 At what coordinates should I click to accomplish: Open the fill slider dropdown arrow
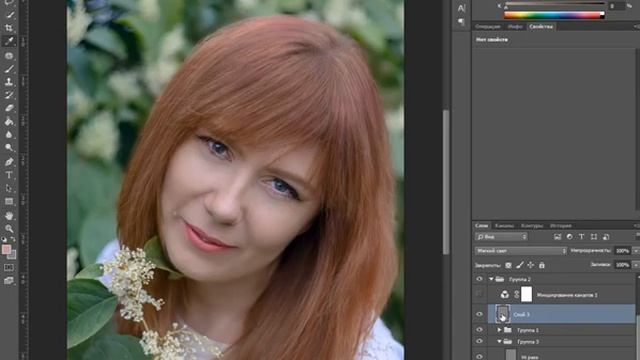coord(635,265)
